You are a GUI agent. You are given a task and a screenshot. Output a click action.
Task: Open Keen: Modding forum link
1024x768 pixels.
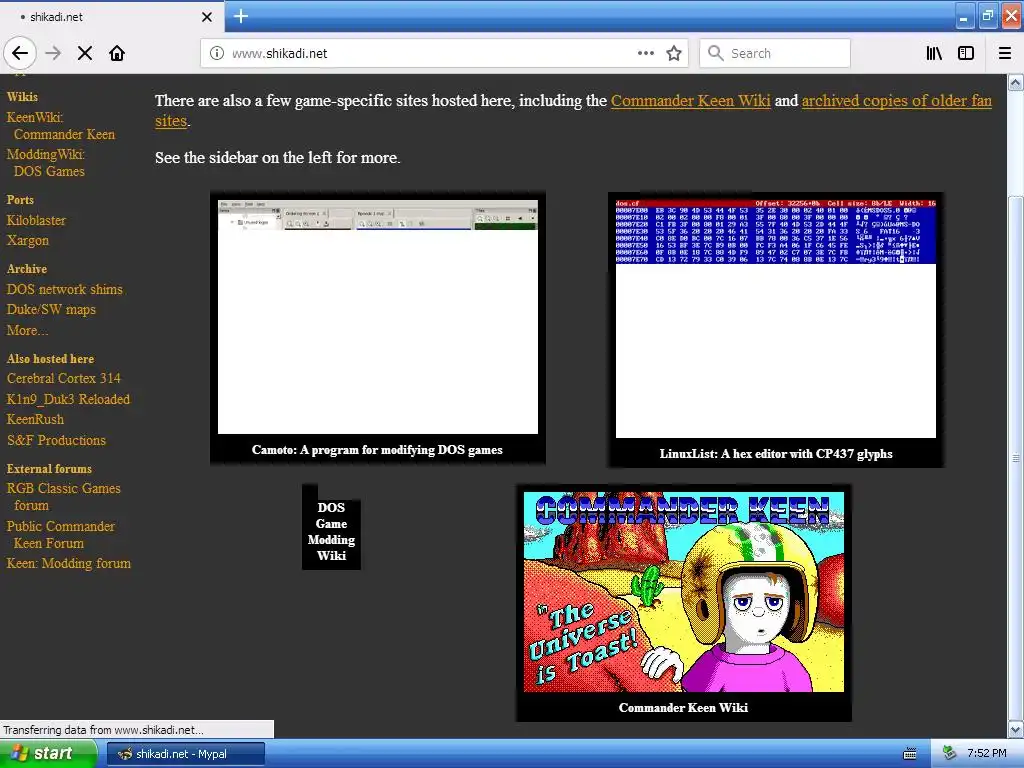69,563
